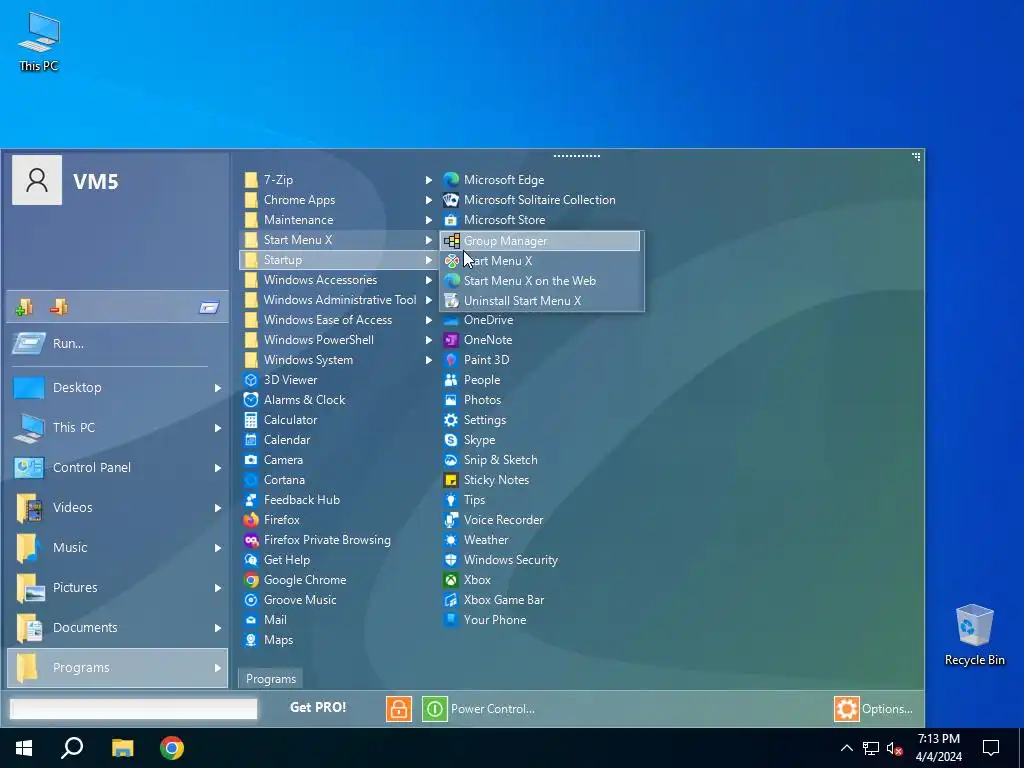The image size is (1024, 768).
Task: Click the add group icon with plus sign
Action: [24, 306]
